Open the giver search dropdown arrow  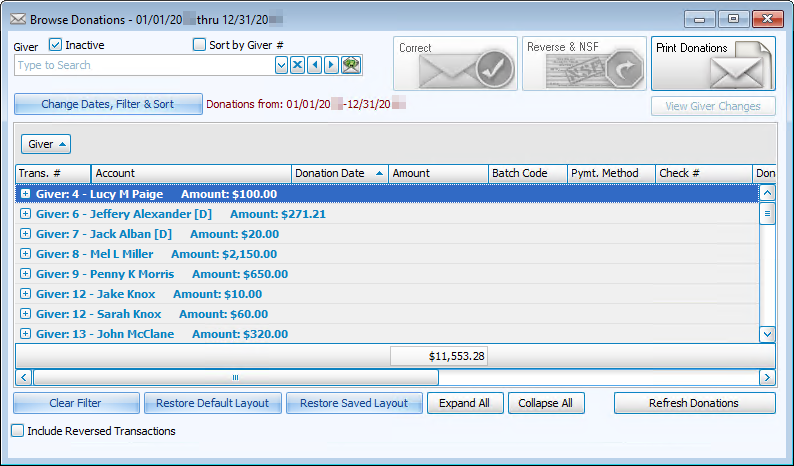[x=281, y=66]
